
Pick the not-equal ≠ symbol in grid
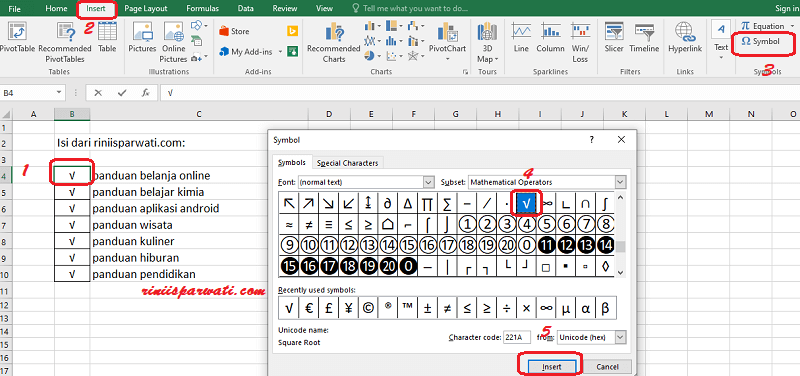(x=309, y=224)
